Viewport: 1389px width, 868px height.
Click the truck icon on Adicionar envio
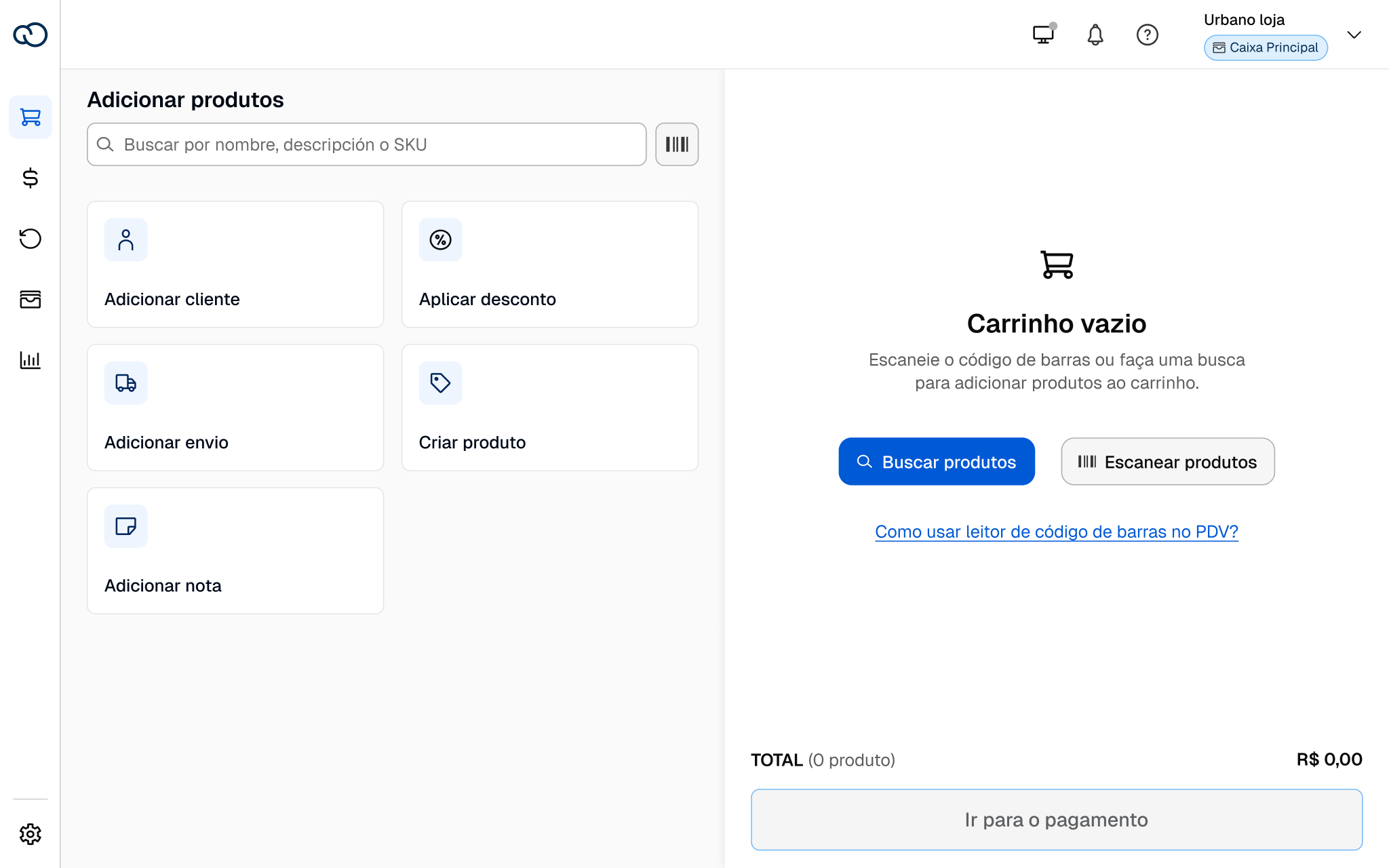pos(126,383)
